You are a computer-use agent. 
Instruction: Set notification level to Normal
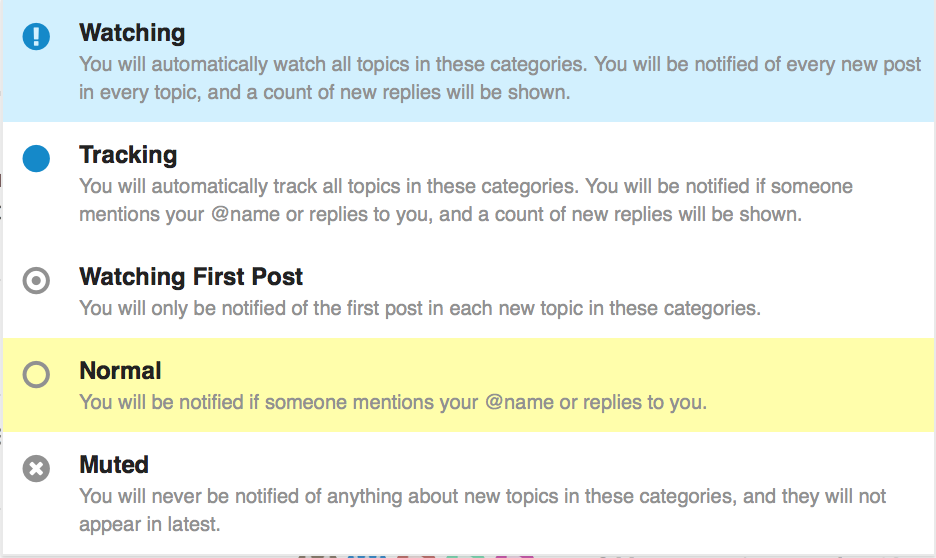tap(120, 371)
